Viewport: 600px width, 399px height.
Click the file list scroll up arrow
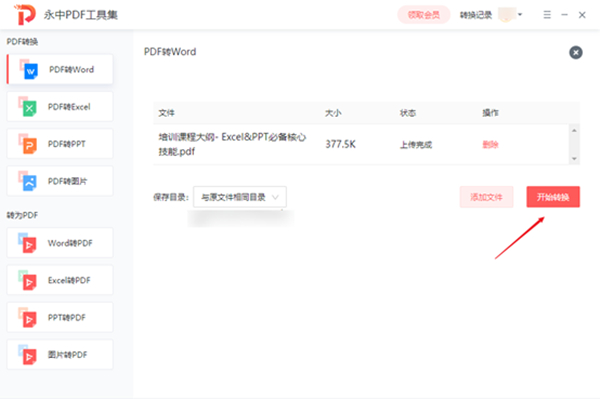pos(574,131)
